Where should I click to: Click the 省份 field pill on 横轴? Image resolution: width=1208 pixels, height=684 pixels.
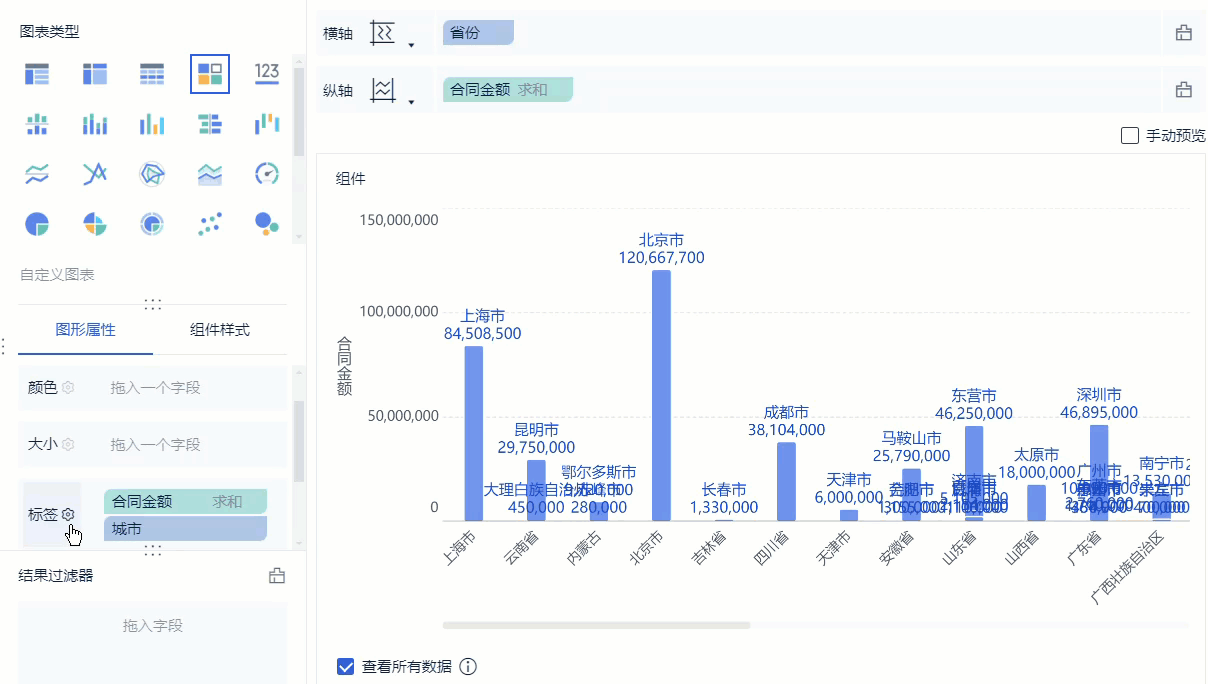(x=478, y=33)
